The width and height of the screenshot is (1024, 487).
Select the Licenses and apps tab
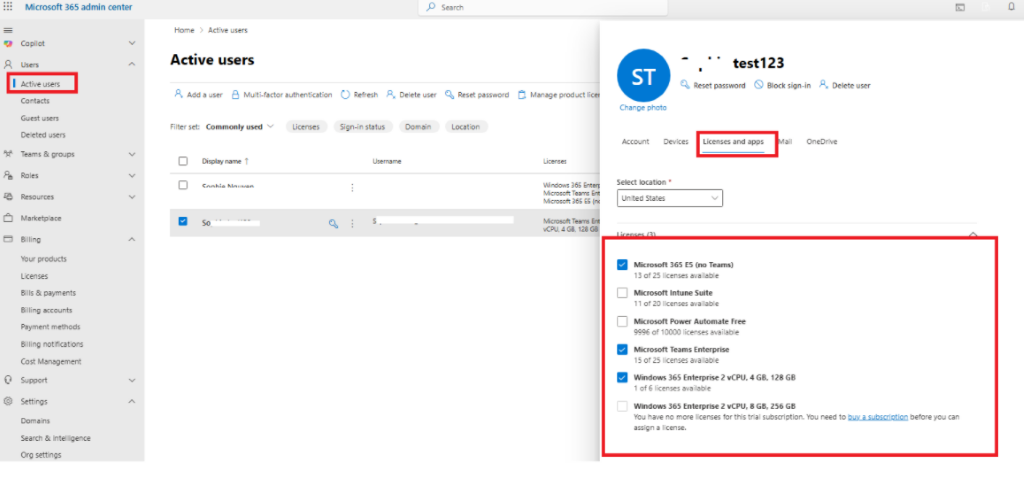click(733, 142)
